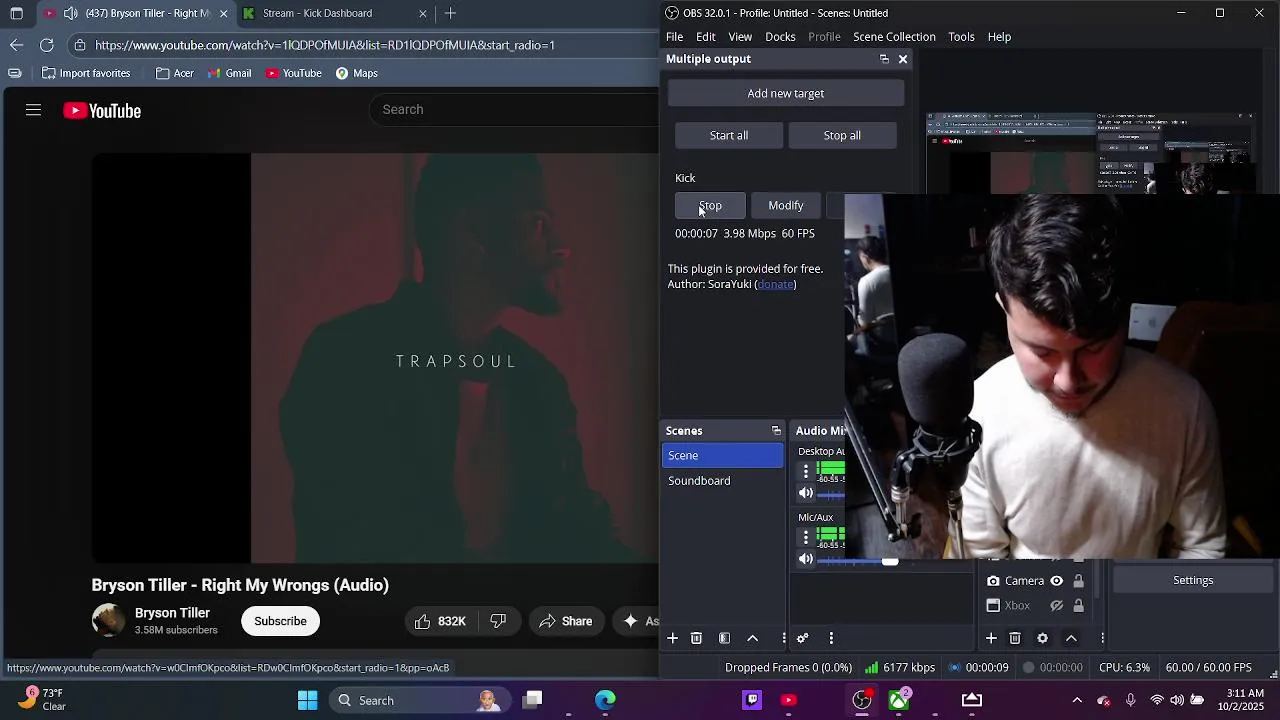Open Sources toolbar three-dot overflow menu
The height and width of the screenshot is (720, 1280).
(1102, 638)
